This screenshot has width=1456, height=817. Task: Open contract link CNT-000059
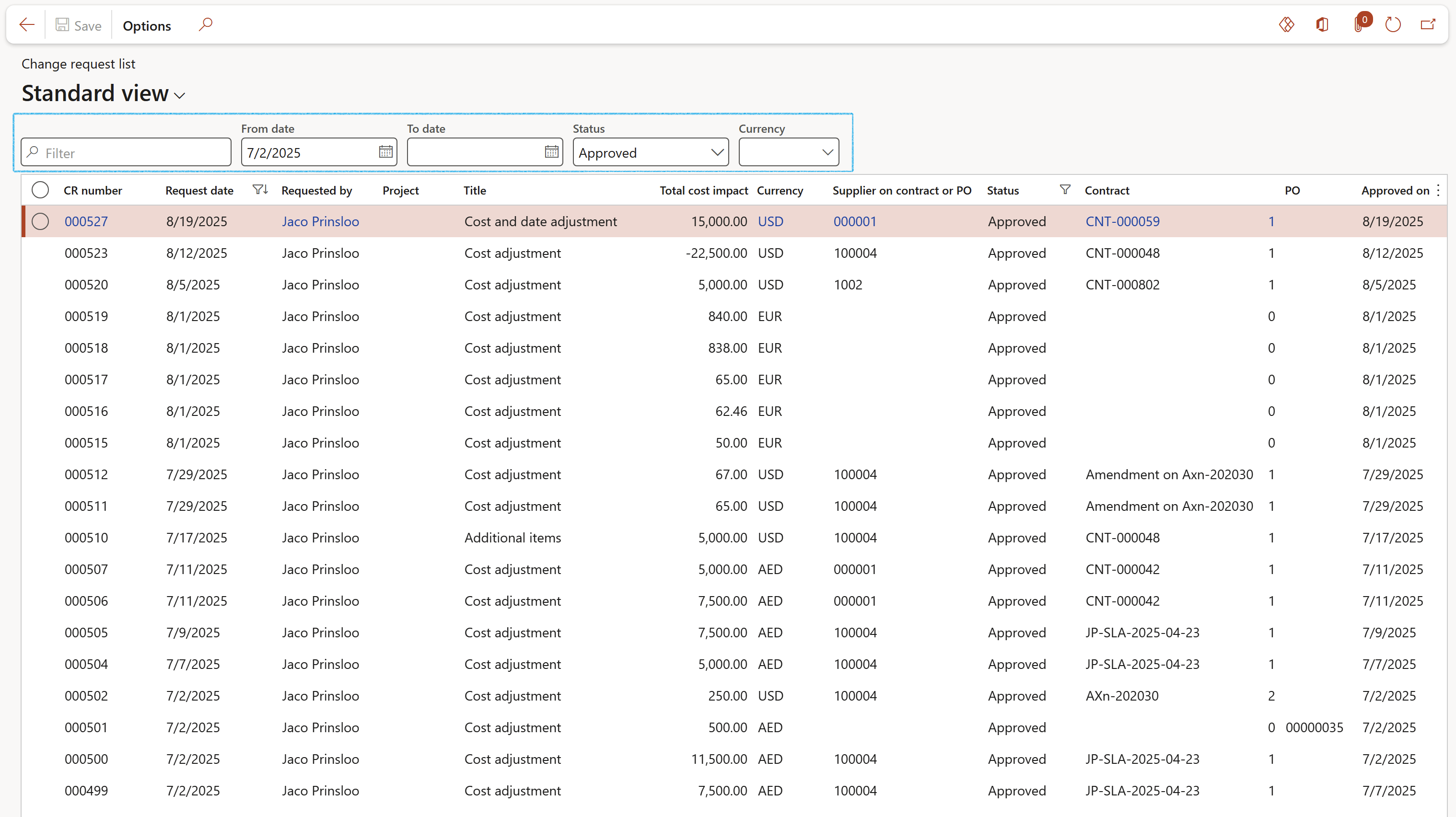(1122, 221)
